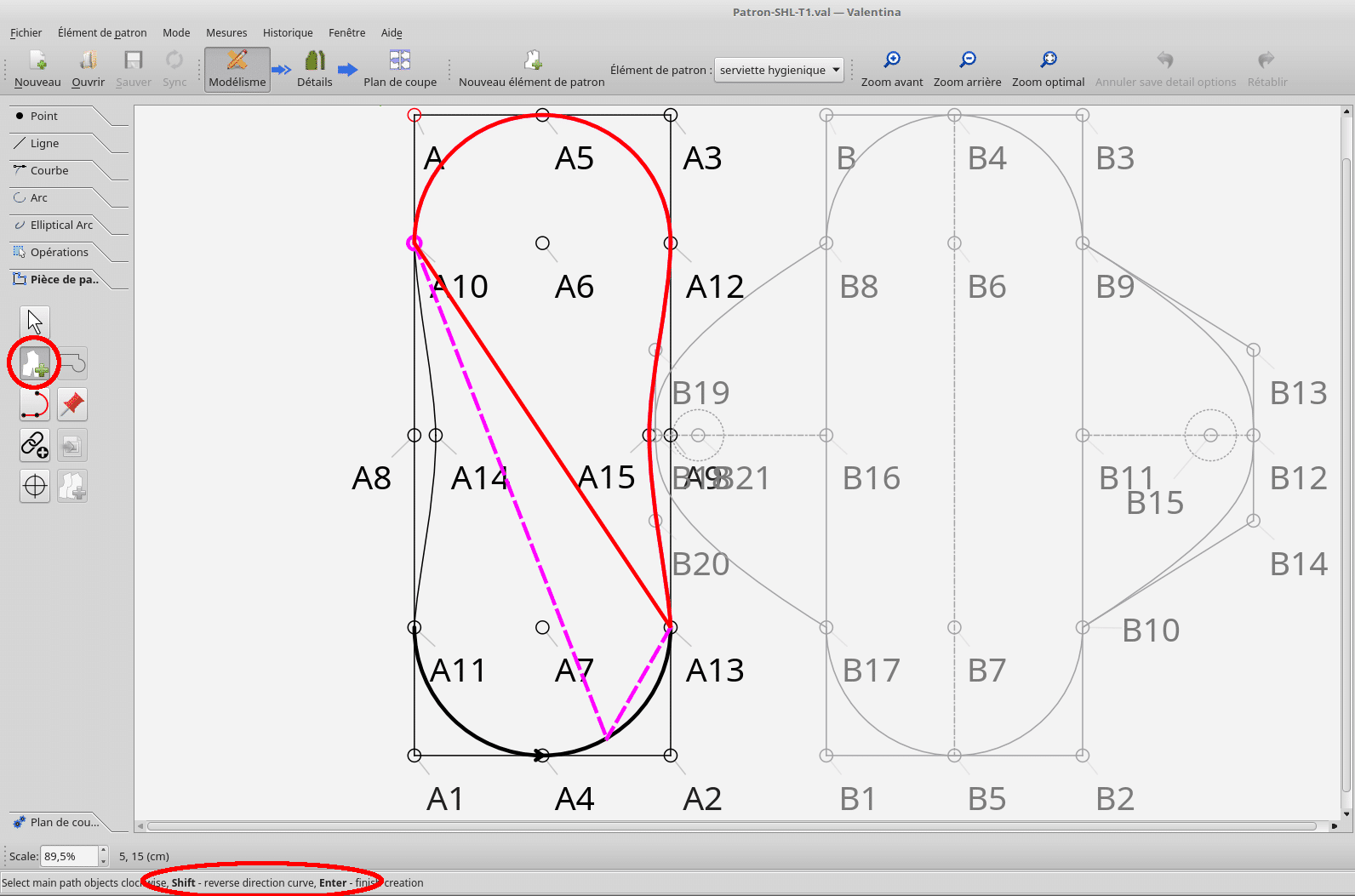
Task: Open the Courbe tool tab
Action: coord(60,170)
